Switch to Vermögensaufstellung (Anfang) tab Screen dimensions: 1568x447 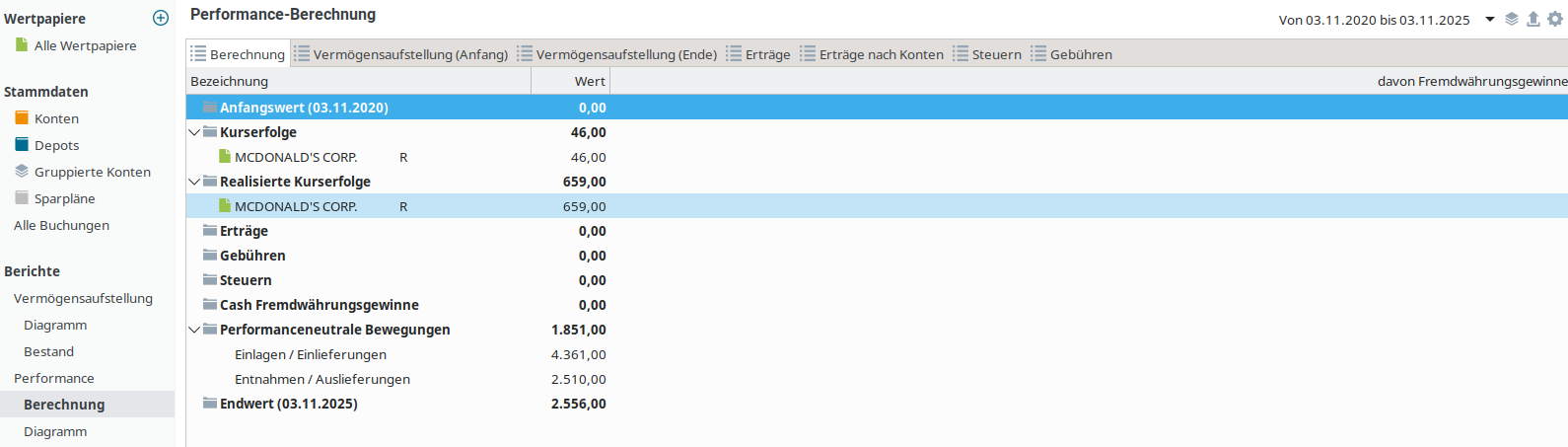(x=401, y=54)
